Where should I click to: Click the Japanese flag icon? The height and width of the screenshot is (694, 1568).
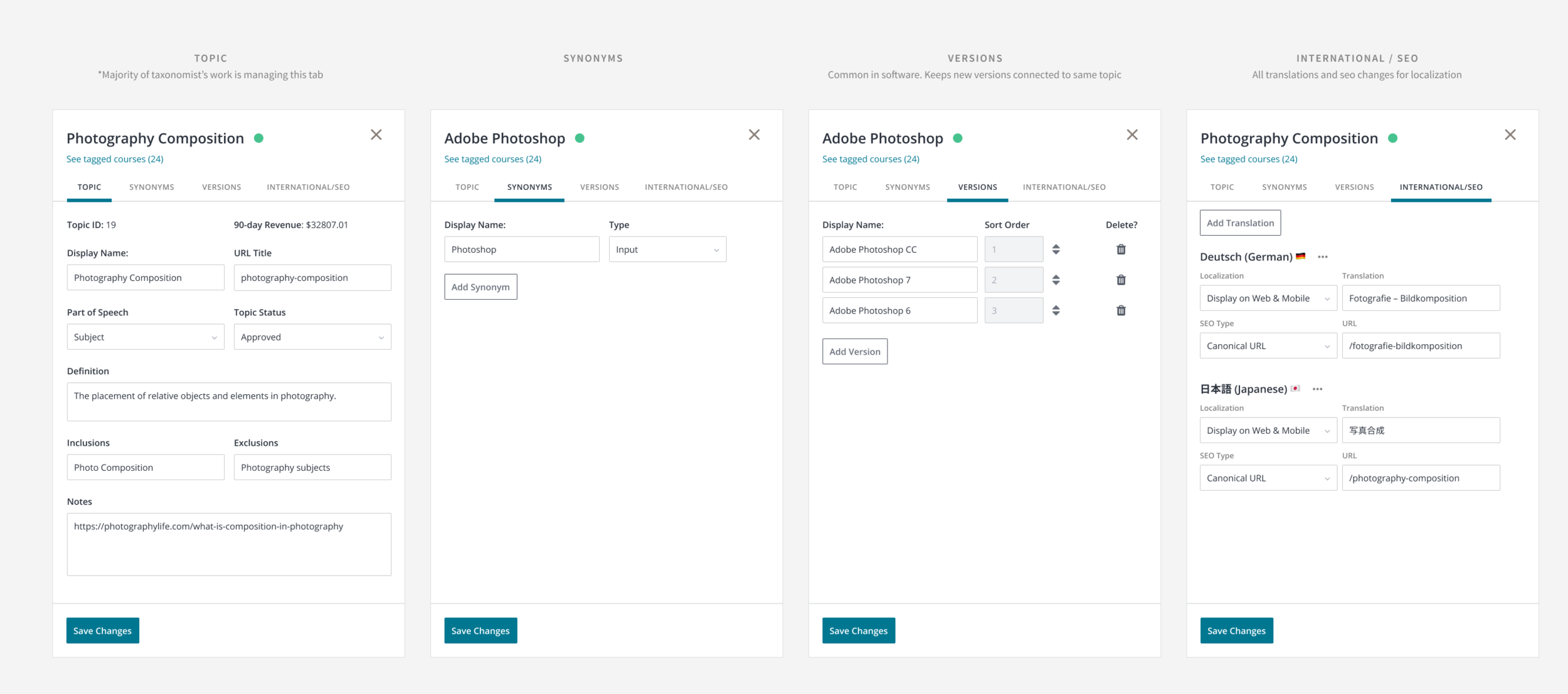pos(1295,389)
